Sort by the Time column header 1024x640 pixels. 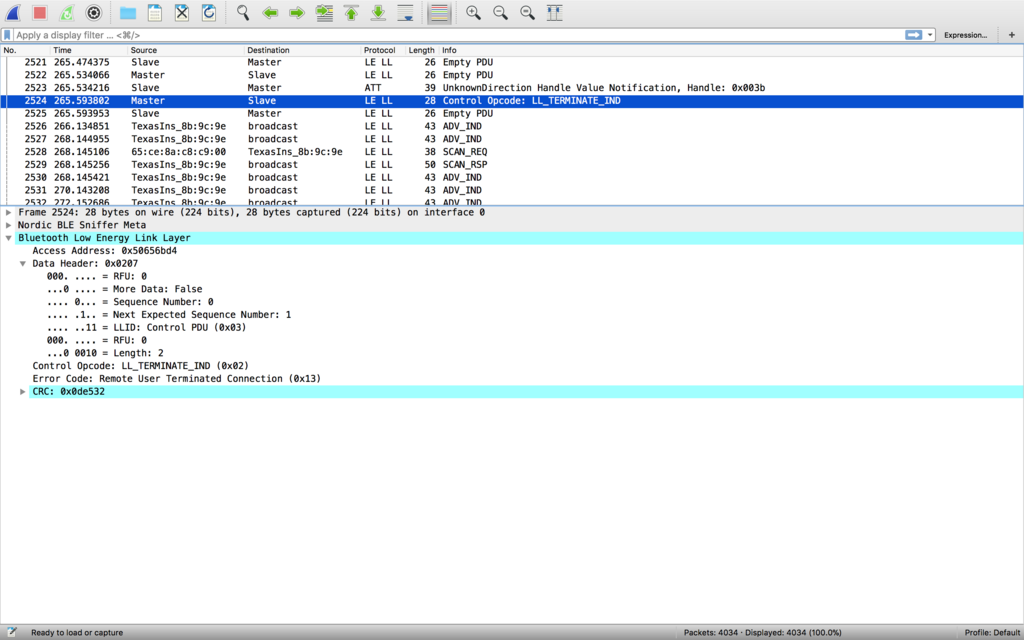click(x=88, y=50)
